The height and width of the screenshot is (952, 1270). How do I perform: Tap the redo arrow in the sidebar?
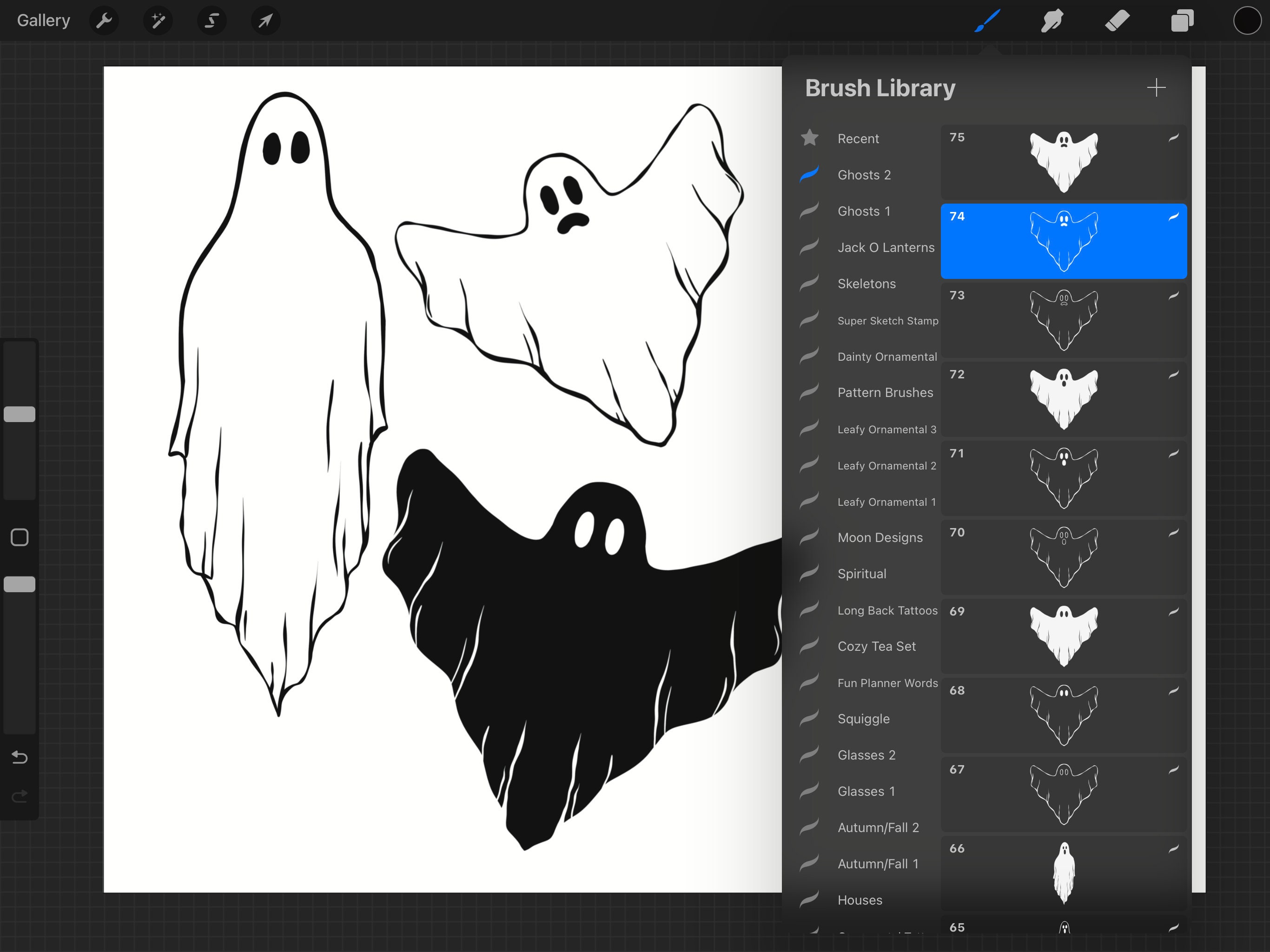click(x=20, y=795)
